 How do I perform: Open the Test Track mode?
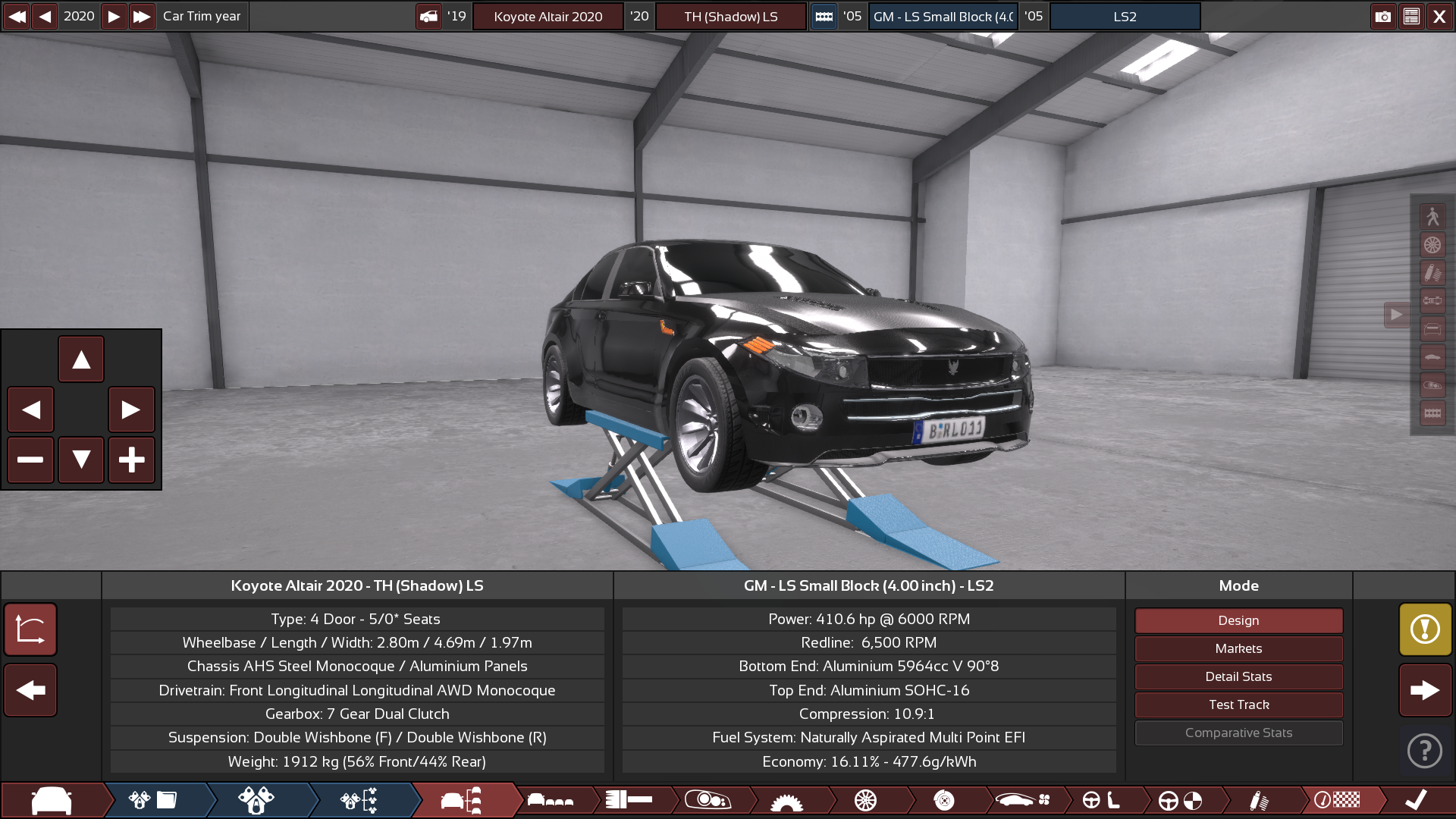(x=1238, y=704)
